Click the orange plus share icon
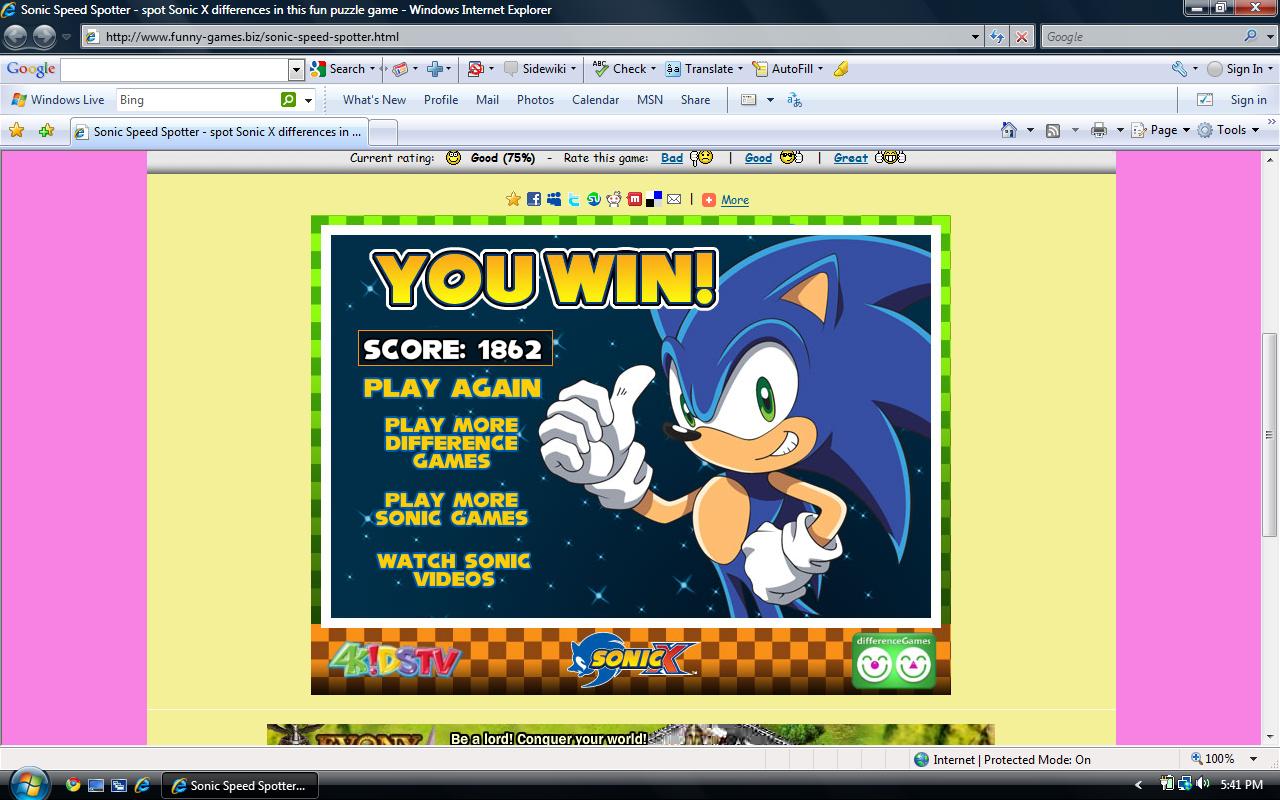This screenshot has width=1280, height=800. point(709,200)
